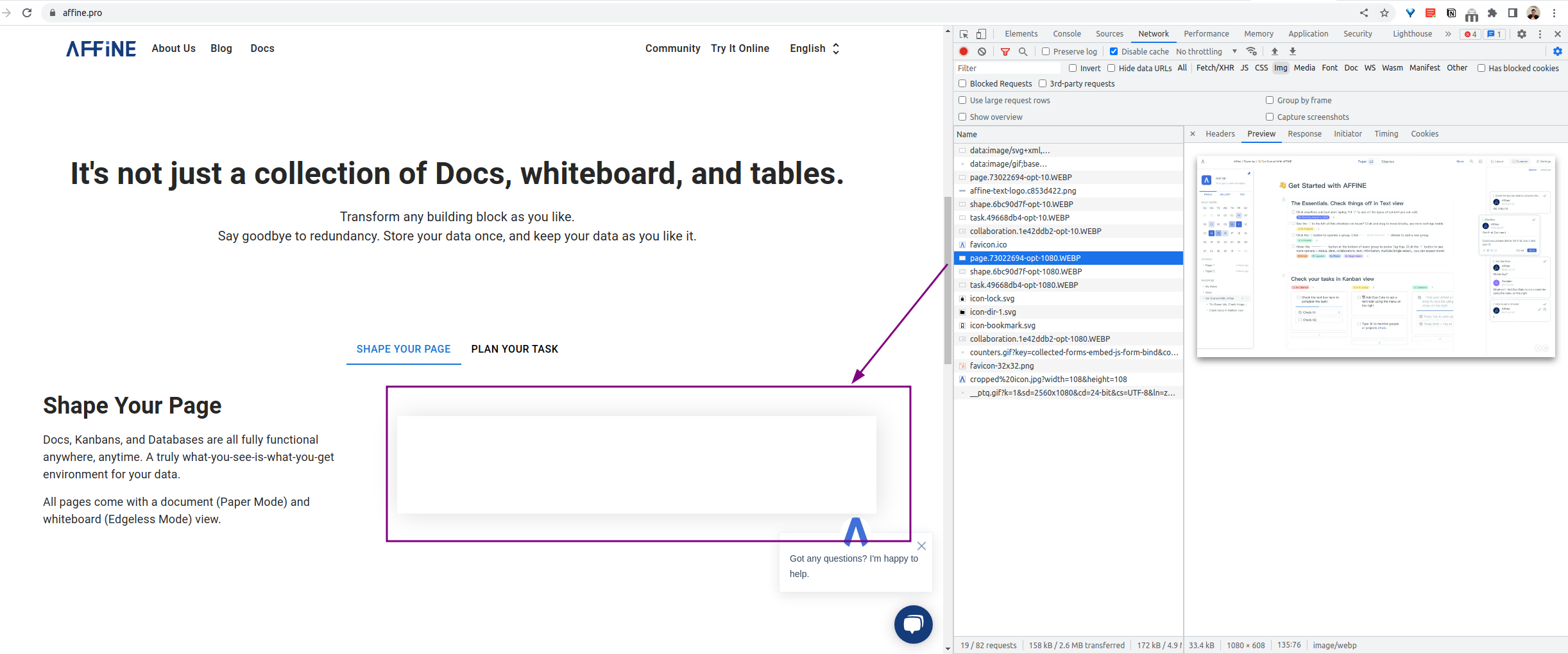Bookmark this page with the star icon

pos(1385,13)
